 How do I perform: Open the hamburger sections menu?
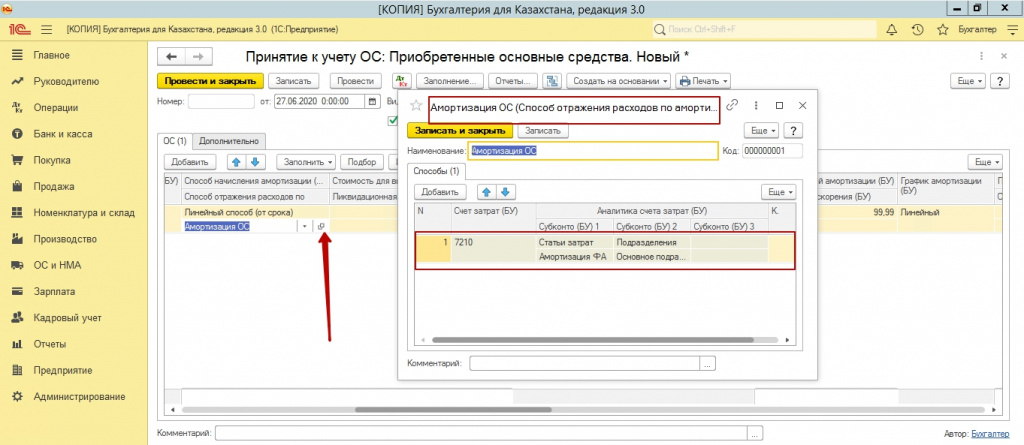(x=46, y=30)
